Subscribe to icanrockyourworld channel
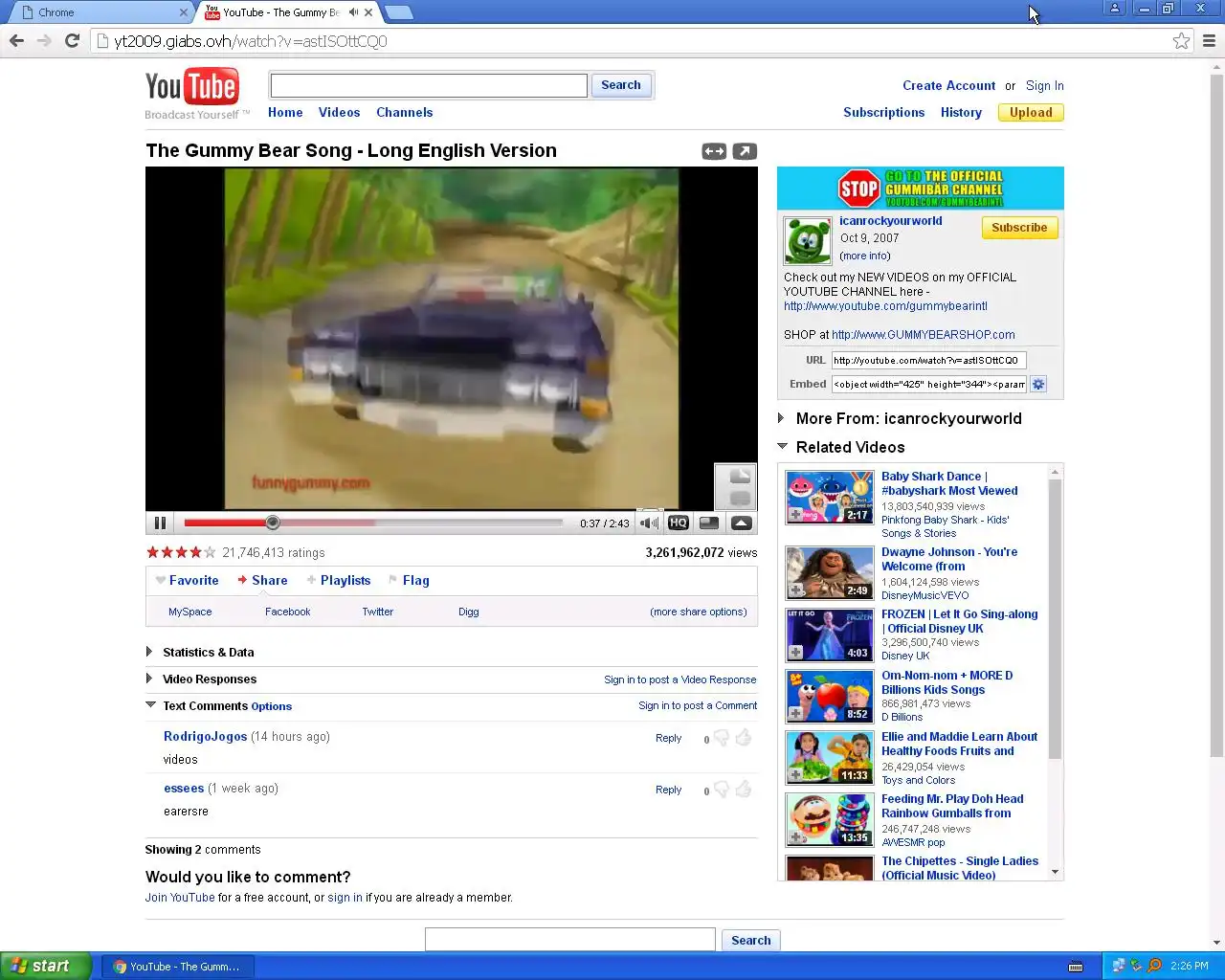Viewport: 1225px width, 980px height. (x=1019, y=228)
